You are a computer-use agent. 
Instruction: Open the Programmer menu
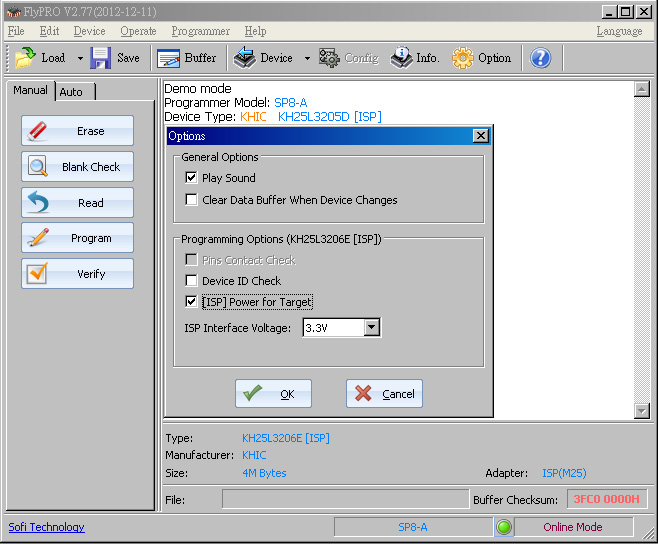tap(201, 31)
